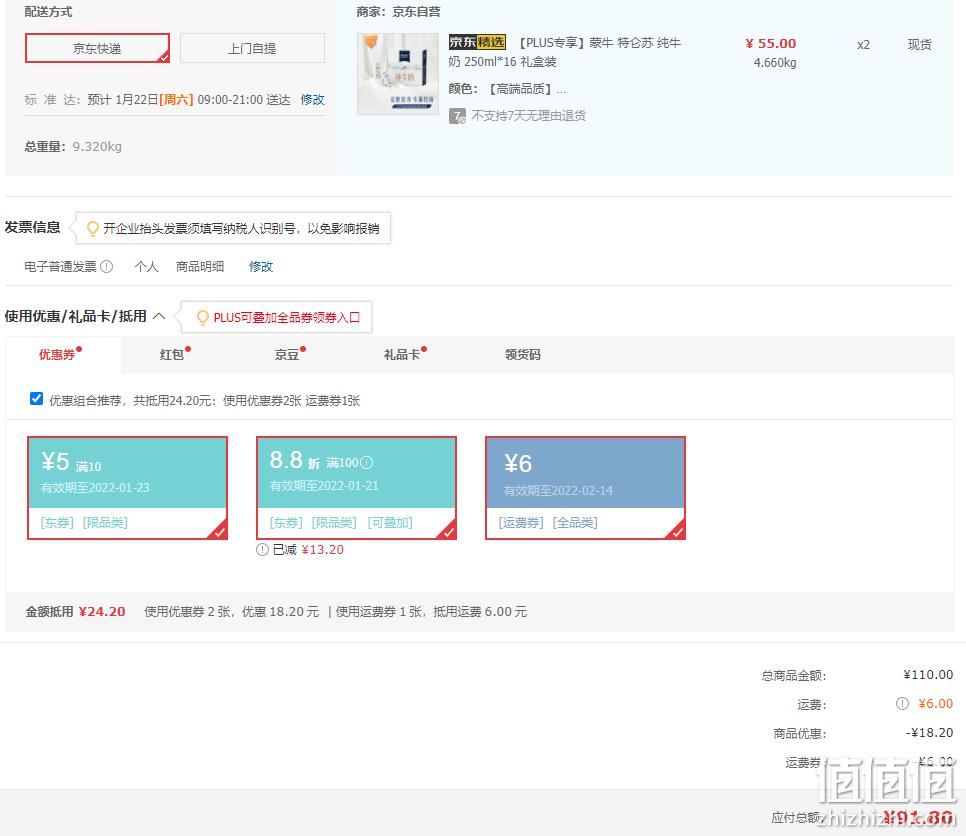This screenshot has height=836, width=966.
Task: Uncheck the 优惠组合推荐 checkbox
Action: pos(36,399)
